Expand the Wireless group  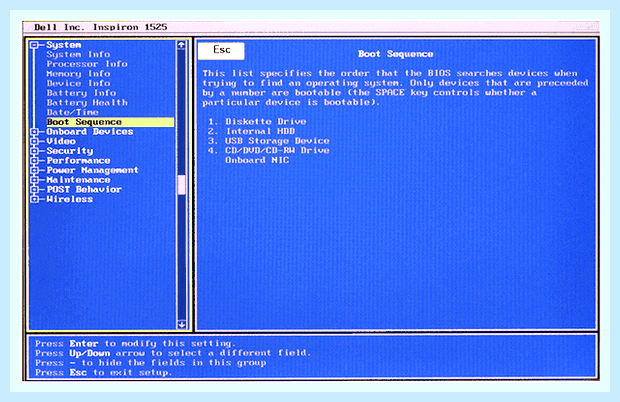tap(34, 199)
